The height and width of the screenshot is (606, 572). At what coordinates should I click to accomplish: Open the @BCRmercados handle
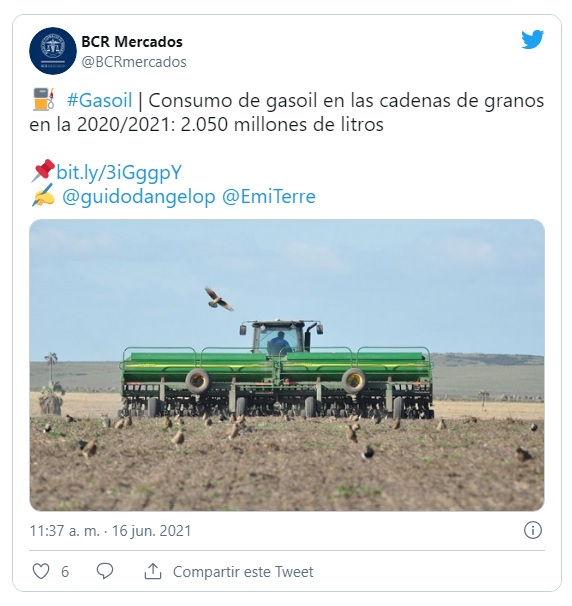click(134, 62)
